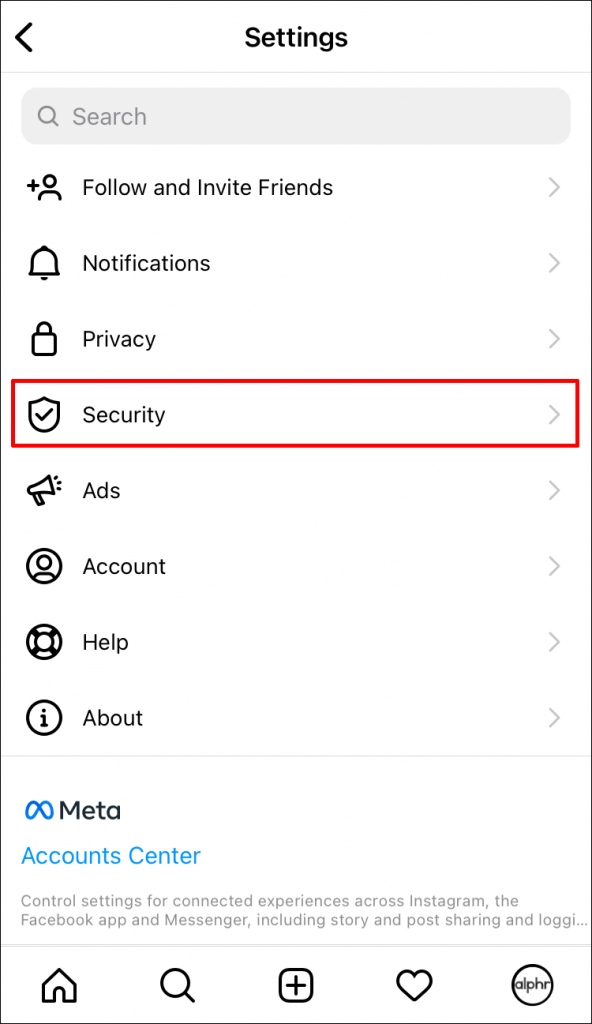
Task: Click inside the Search settings field
Action: click(296, 116)
